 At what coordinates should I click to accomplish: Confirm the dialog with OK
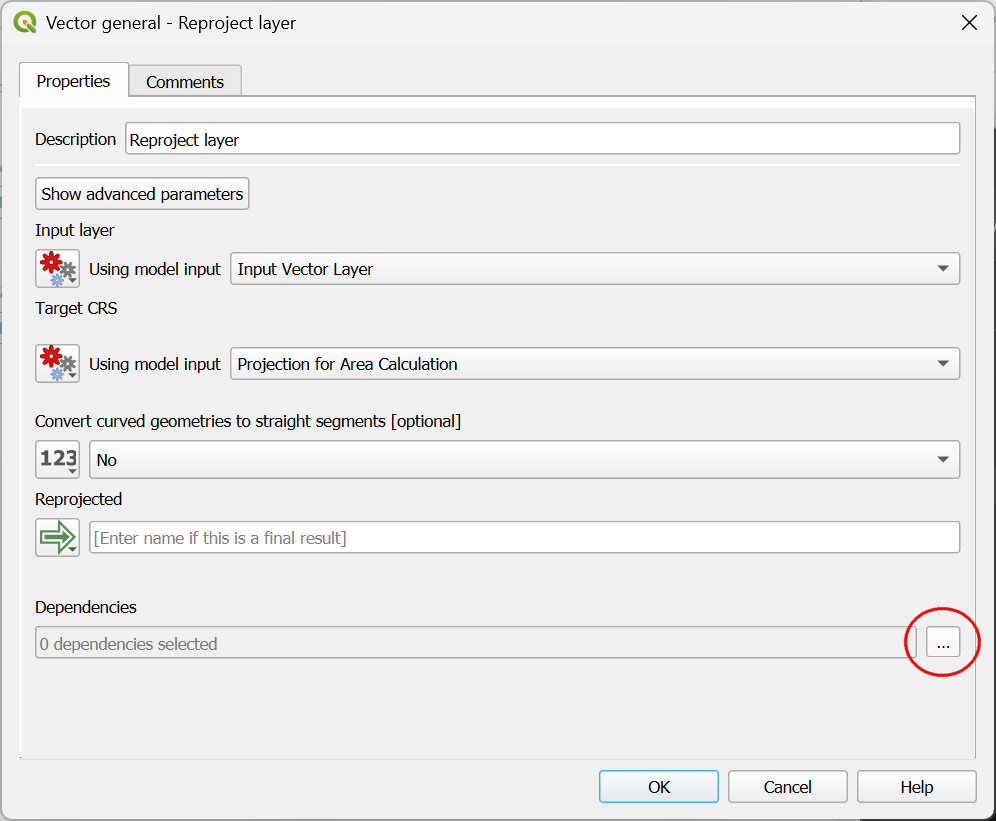coord(658,787)
